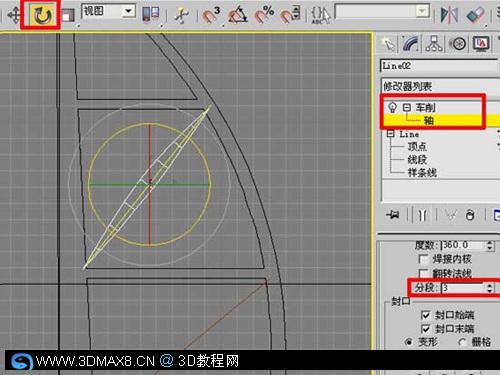Click the Pin Stack icon
500x375 pixels.
click(393, 215)
